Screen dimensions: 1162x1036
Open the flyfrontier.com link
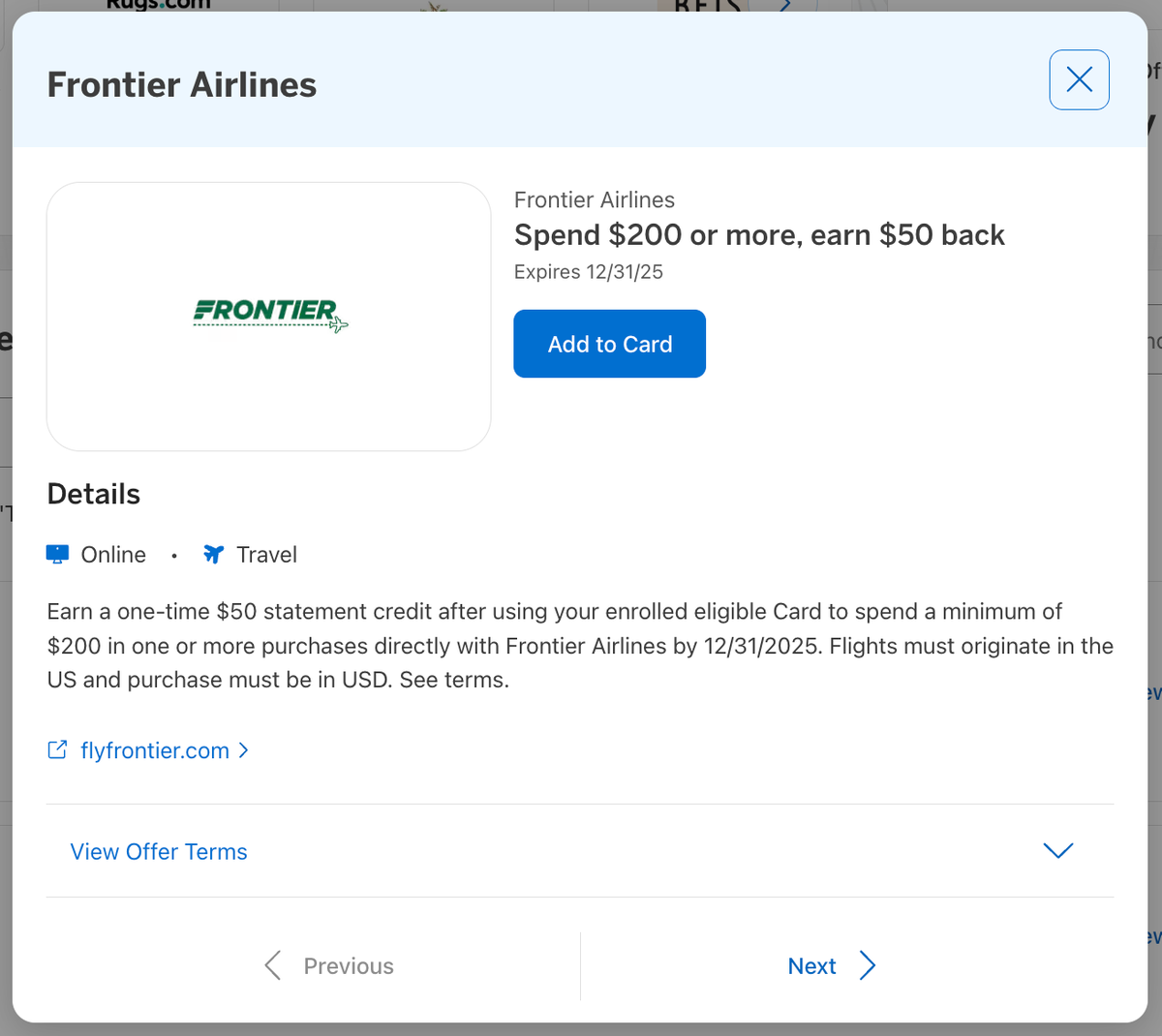pyautogui.click(x=155, y=750)
